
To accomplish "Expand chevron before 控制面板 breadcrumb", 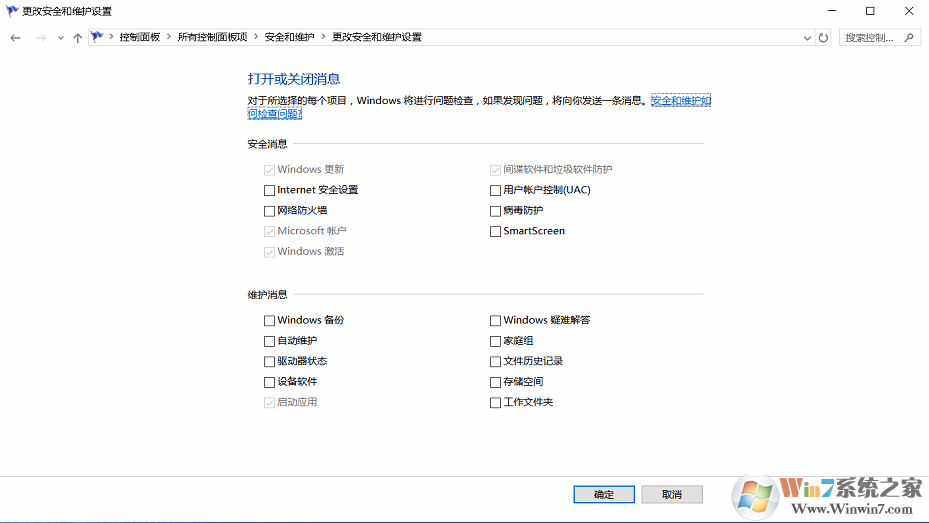I will click(111, 37).
